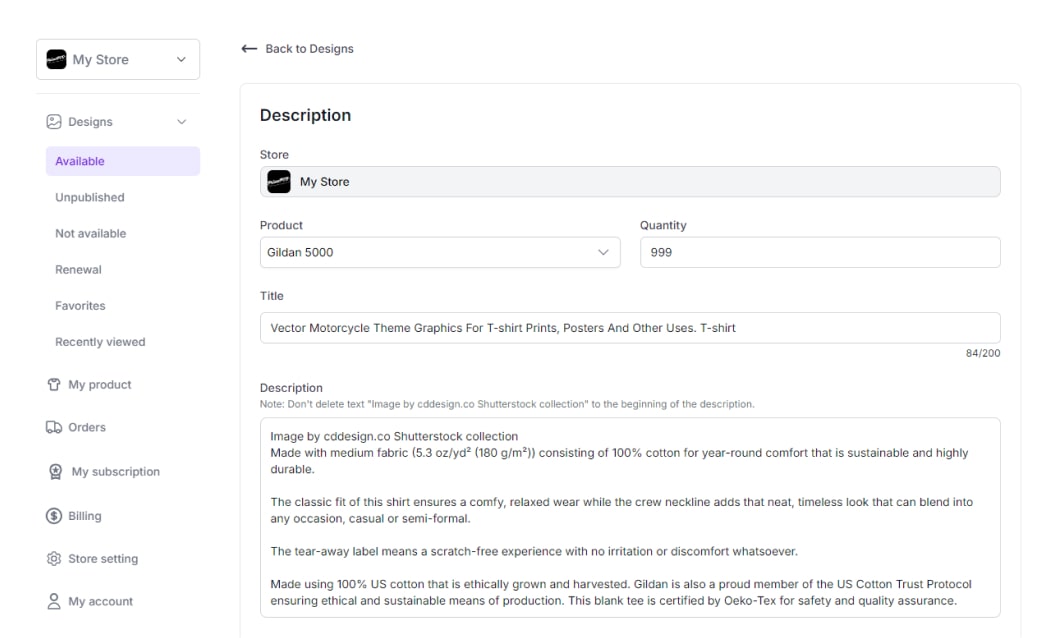Click the store logo in Store field
The width and height of the screenshot is (1050, 638).
click(279, 182)
